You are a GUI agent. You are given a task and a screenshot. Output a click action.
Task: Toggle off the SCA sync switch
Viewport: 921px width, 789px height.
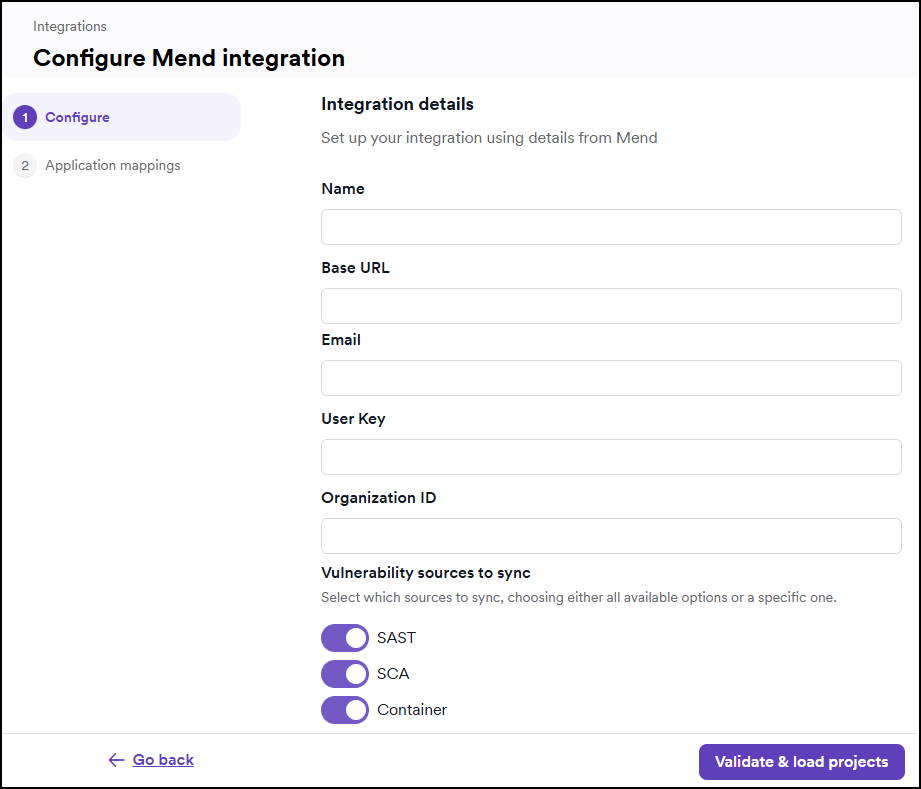(x=344, y=674)
